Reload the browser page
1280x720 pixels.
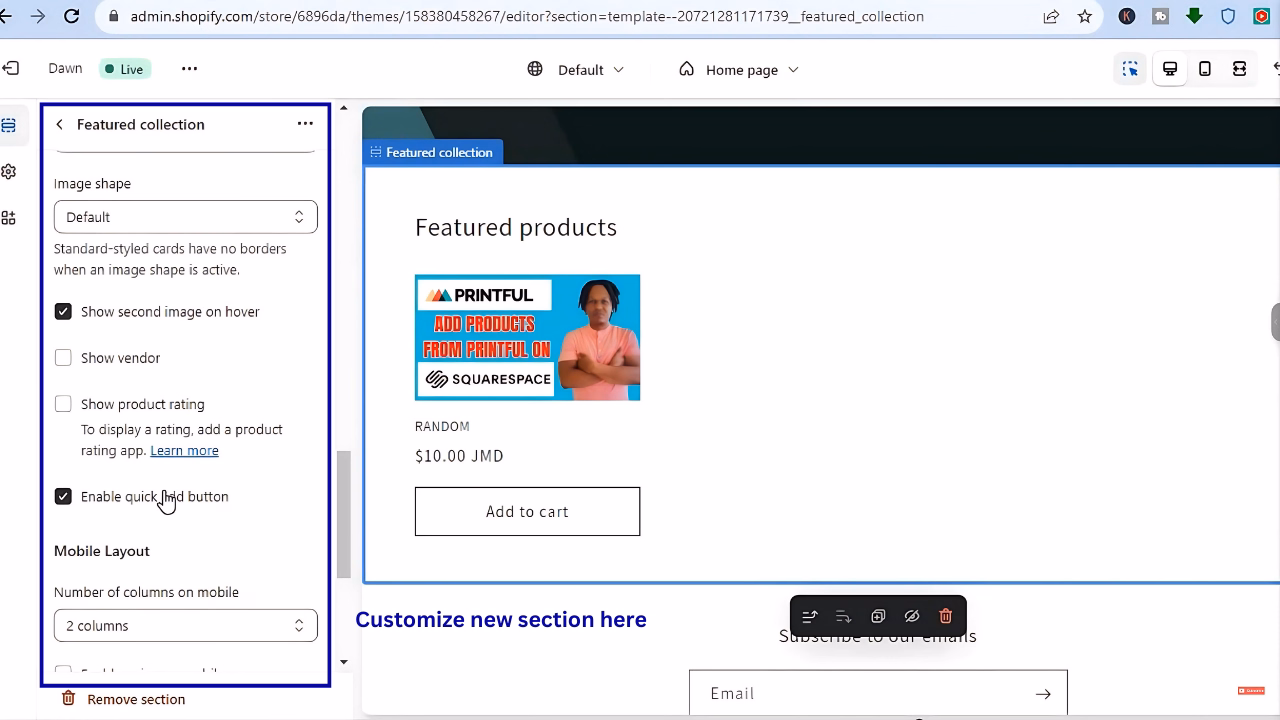coord(71,16)
